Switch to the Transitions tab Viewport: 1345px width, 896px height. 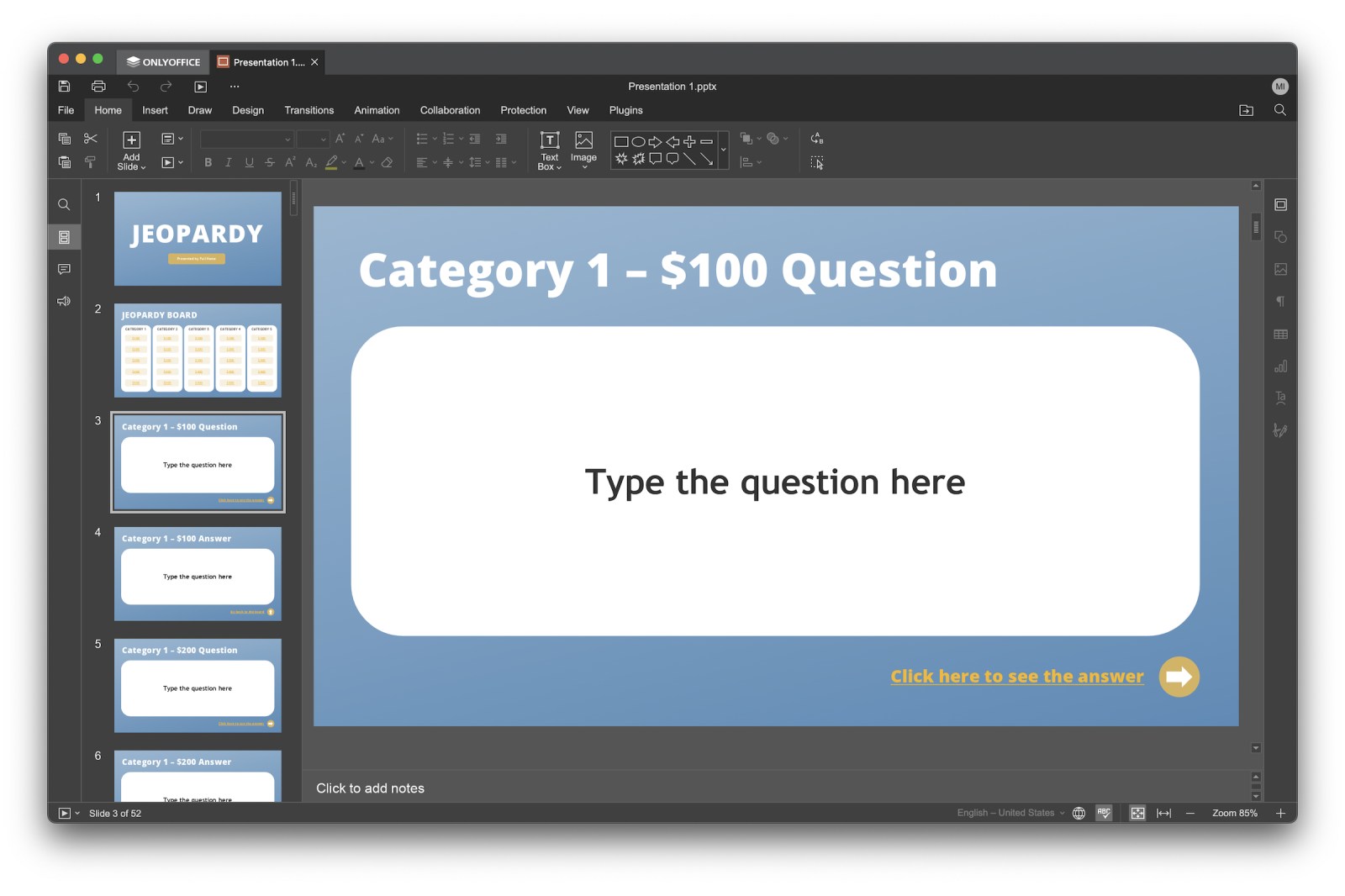tap(309, 110)
